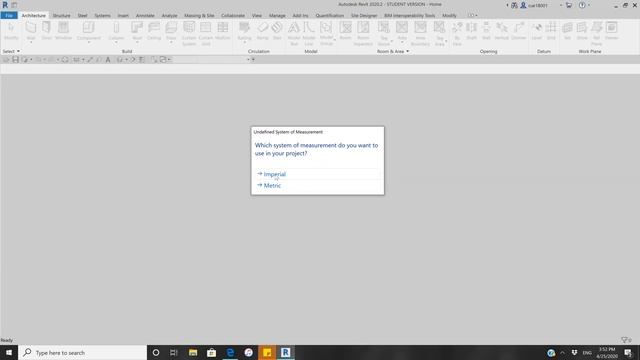Open the View ribbon tab
The image size is (640, 360).
(x=257, y=16)
